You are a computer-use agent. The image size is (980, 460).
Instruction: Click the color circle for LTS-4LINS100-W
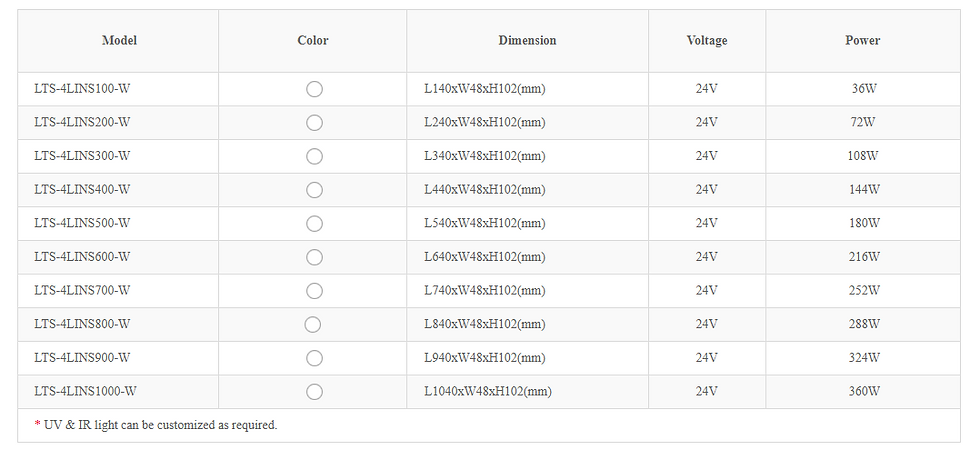(314, 89)
